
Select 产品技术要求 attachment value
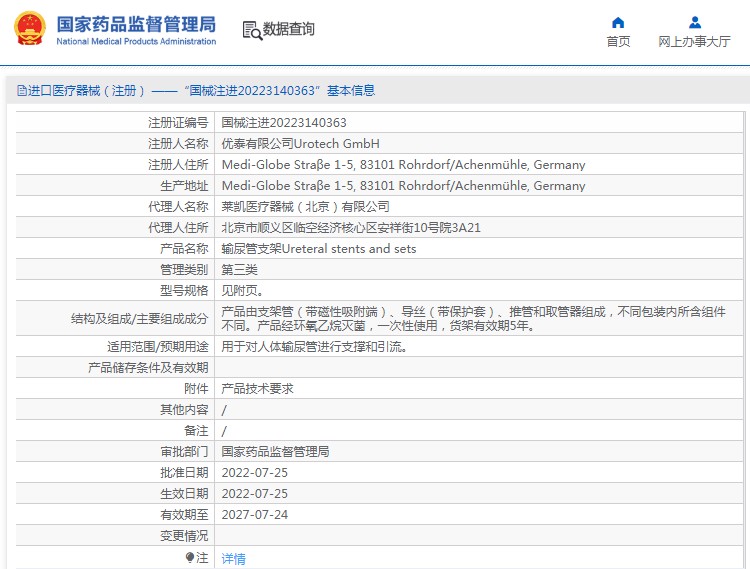pos(257,389)
